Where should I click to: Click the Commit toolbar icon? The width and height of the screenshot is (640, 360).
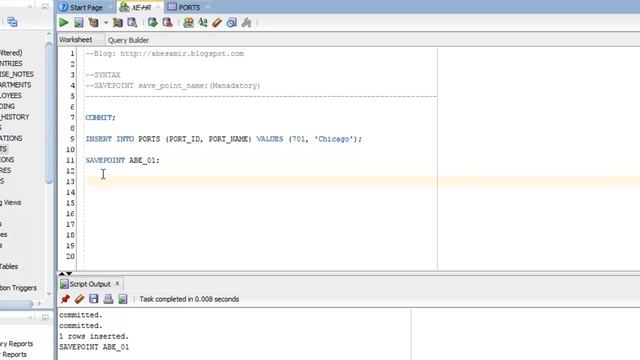point(153,22)
